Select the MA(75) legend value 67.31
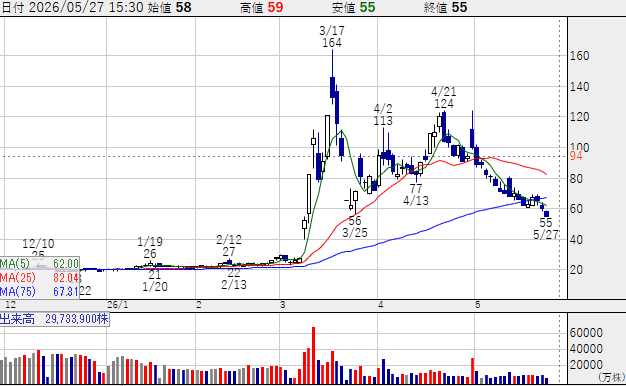Viewport: 626px width, 386px height. [66, 291]
